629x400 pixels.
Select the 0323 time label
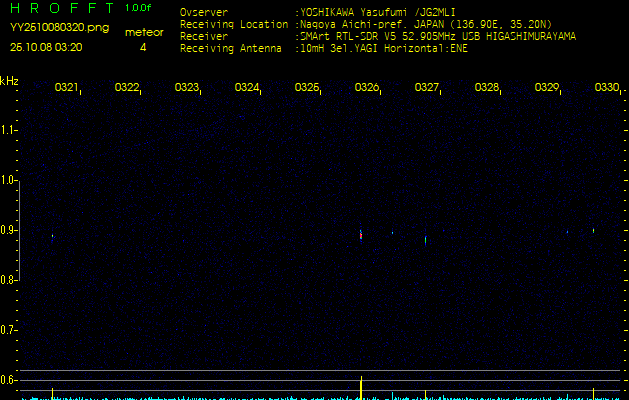click(187, 88)
